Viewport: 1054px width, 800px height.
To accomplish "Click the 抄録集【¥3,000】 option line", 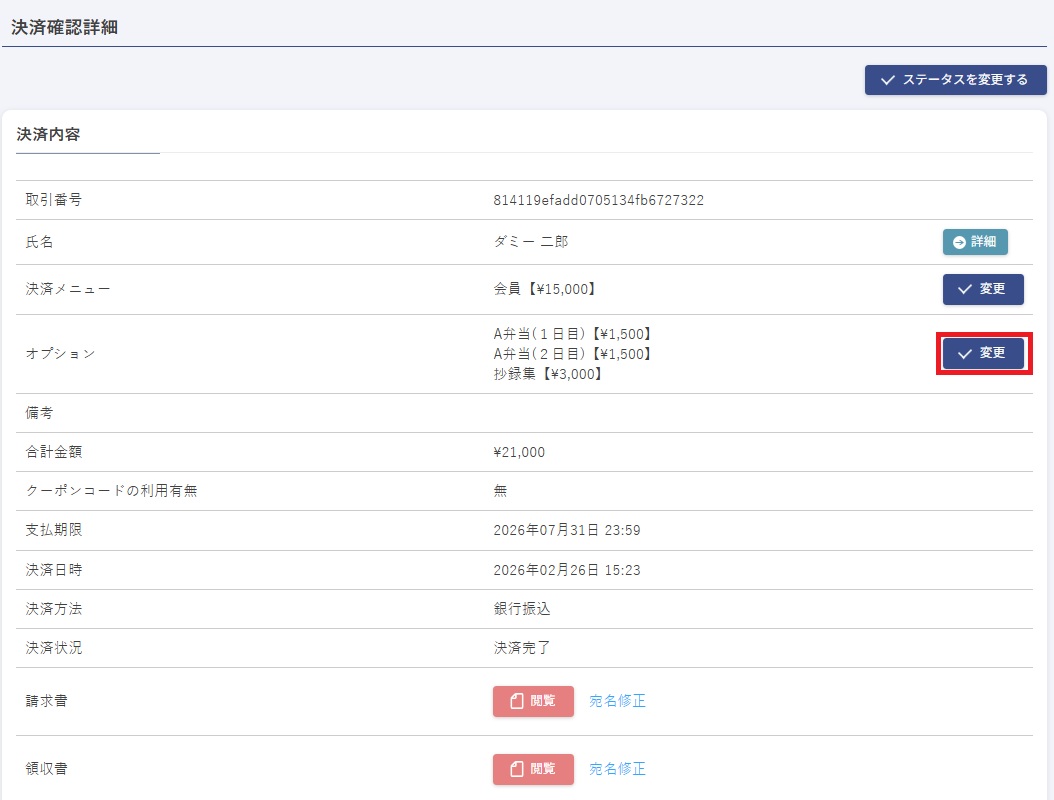I will pyautogui.click(x=548, y=374).
